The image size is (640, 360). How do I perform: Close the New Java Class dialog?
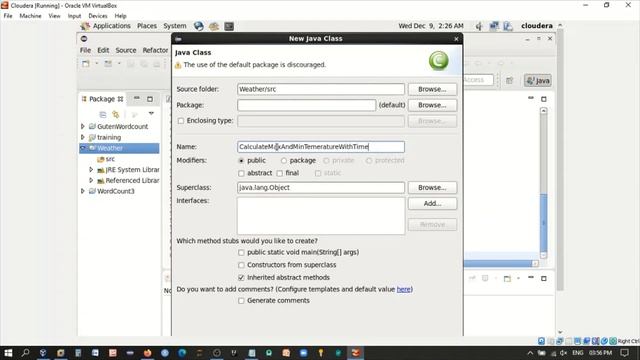coord(456,39)
